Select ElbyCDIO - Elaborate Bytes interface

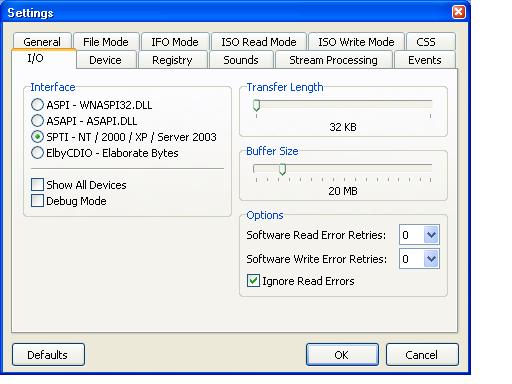coord(37,153)
